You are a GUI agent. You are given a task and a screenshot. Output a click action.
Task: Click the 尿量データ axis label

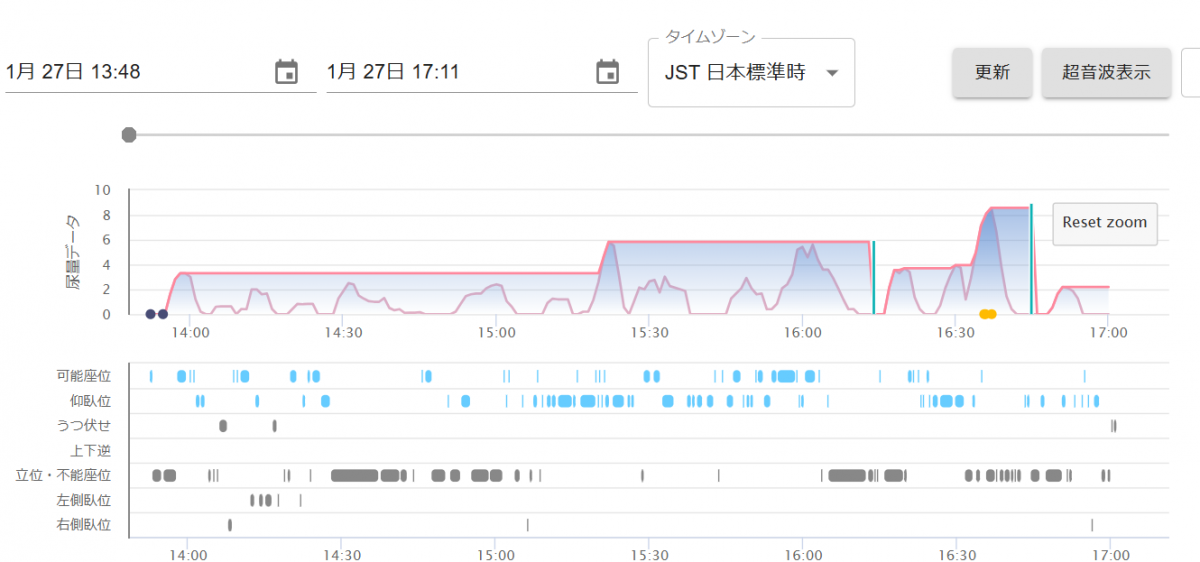tap(73, 252)
